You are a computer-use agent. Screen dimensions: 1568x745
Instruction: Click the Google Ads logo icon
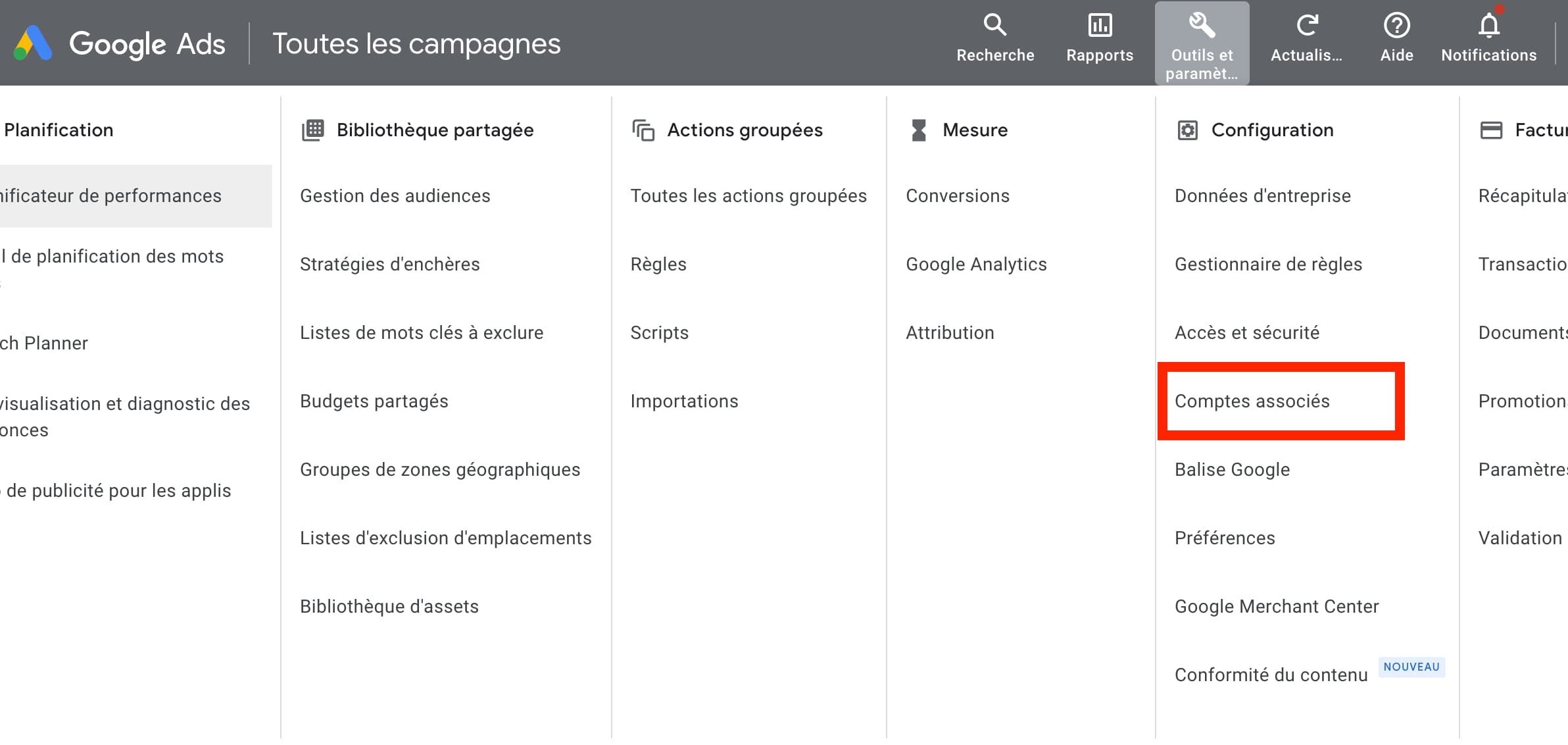point(33,43)
